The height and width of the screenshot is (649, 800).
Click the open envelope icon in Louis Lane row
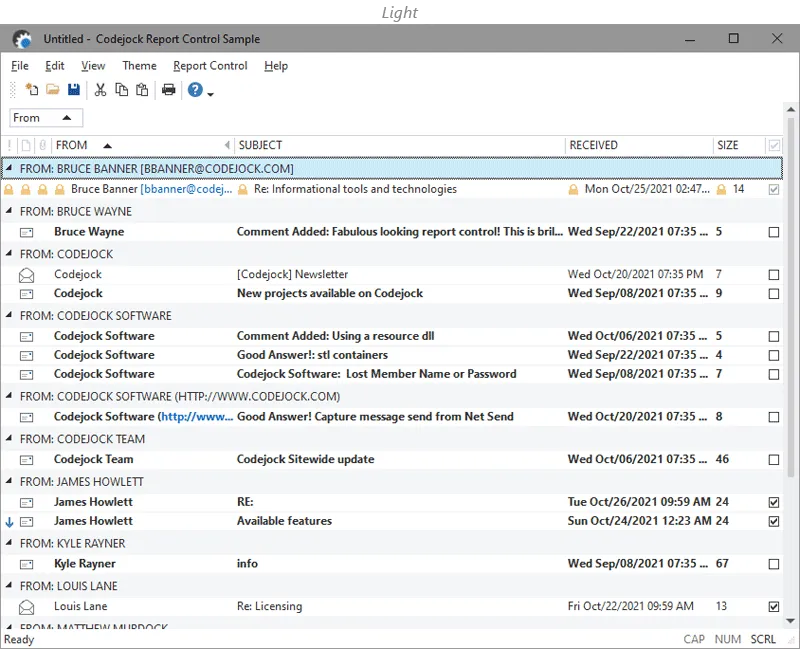(27, 607)
